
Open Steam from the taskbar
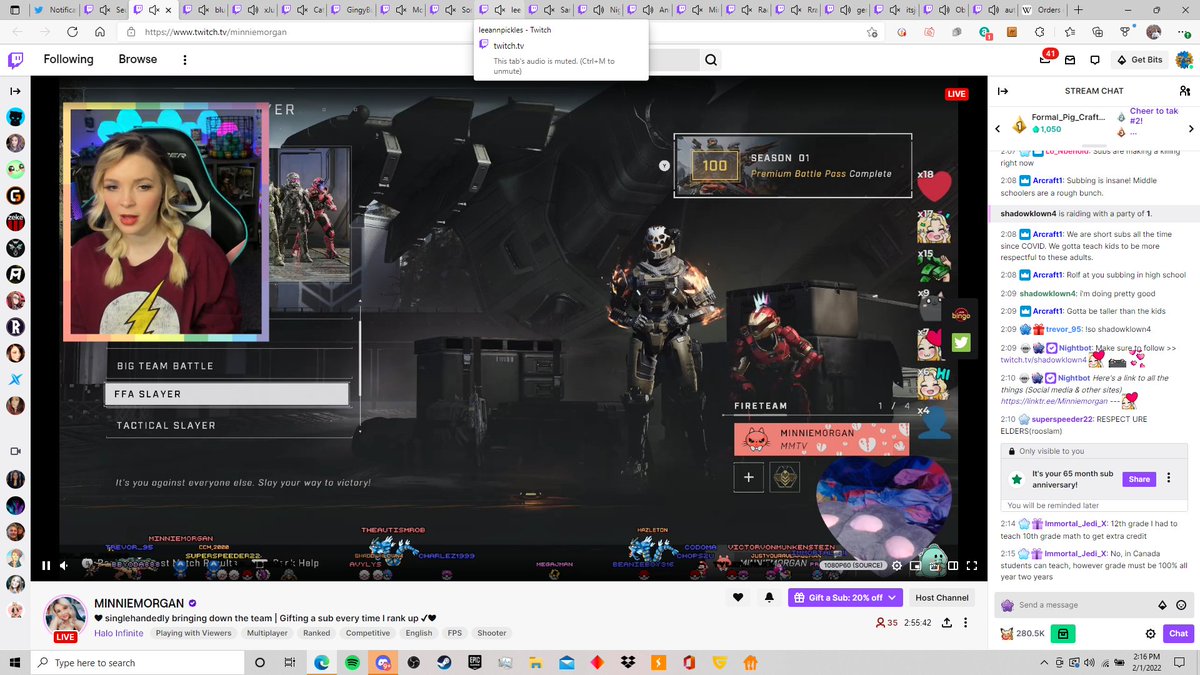[x=444, y=662]
